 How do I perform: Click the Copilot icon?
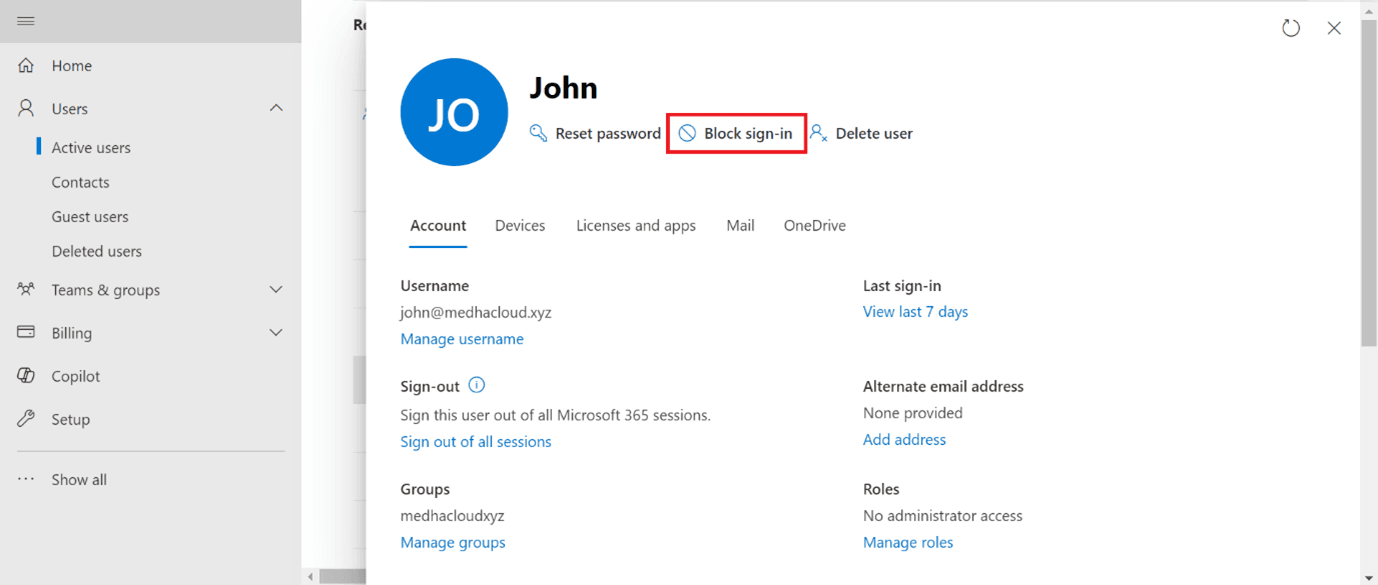tap(25, 375)
